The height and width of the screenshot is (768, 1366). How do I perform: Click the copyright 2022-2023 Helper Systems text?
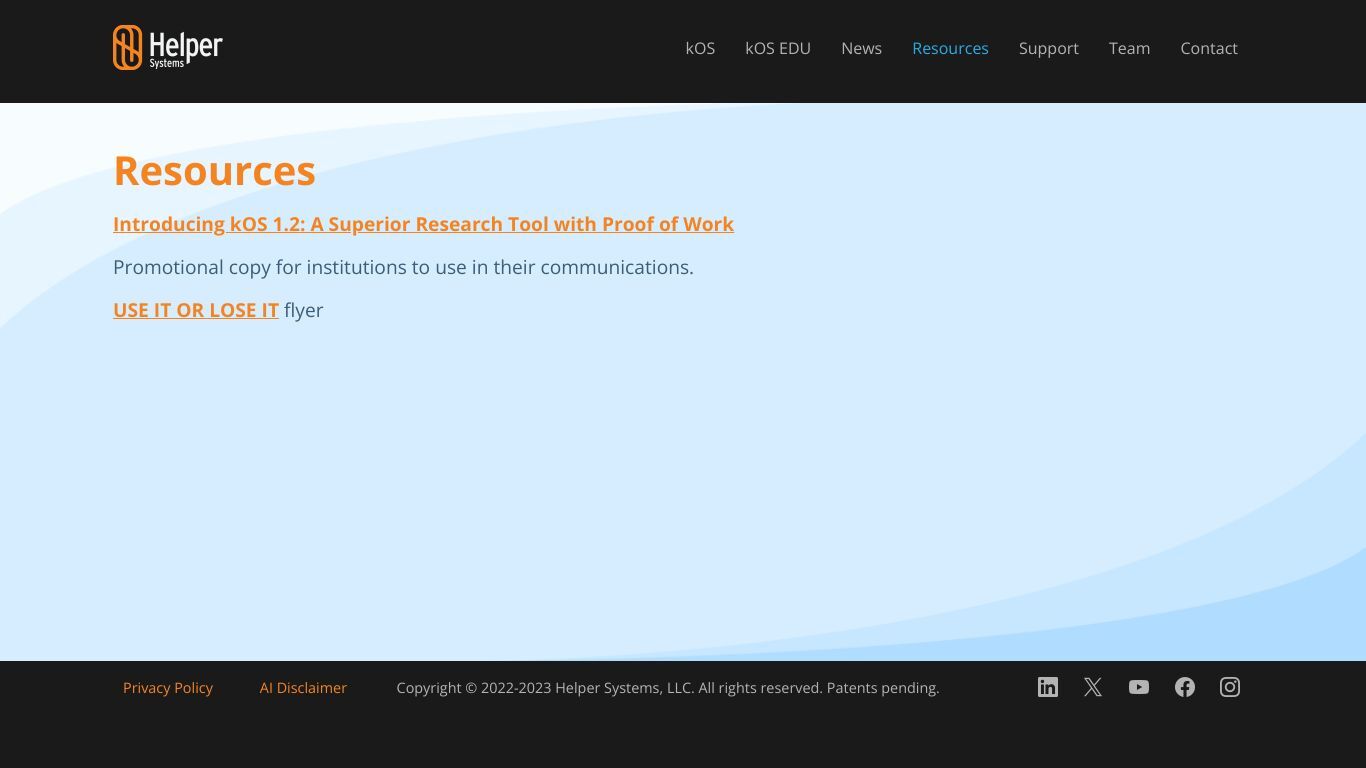click(668, 688)
